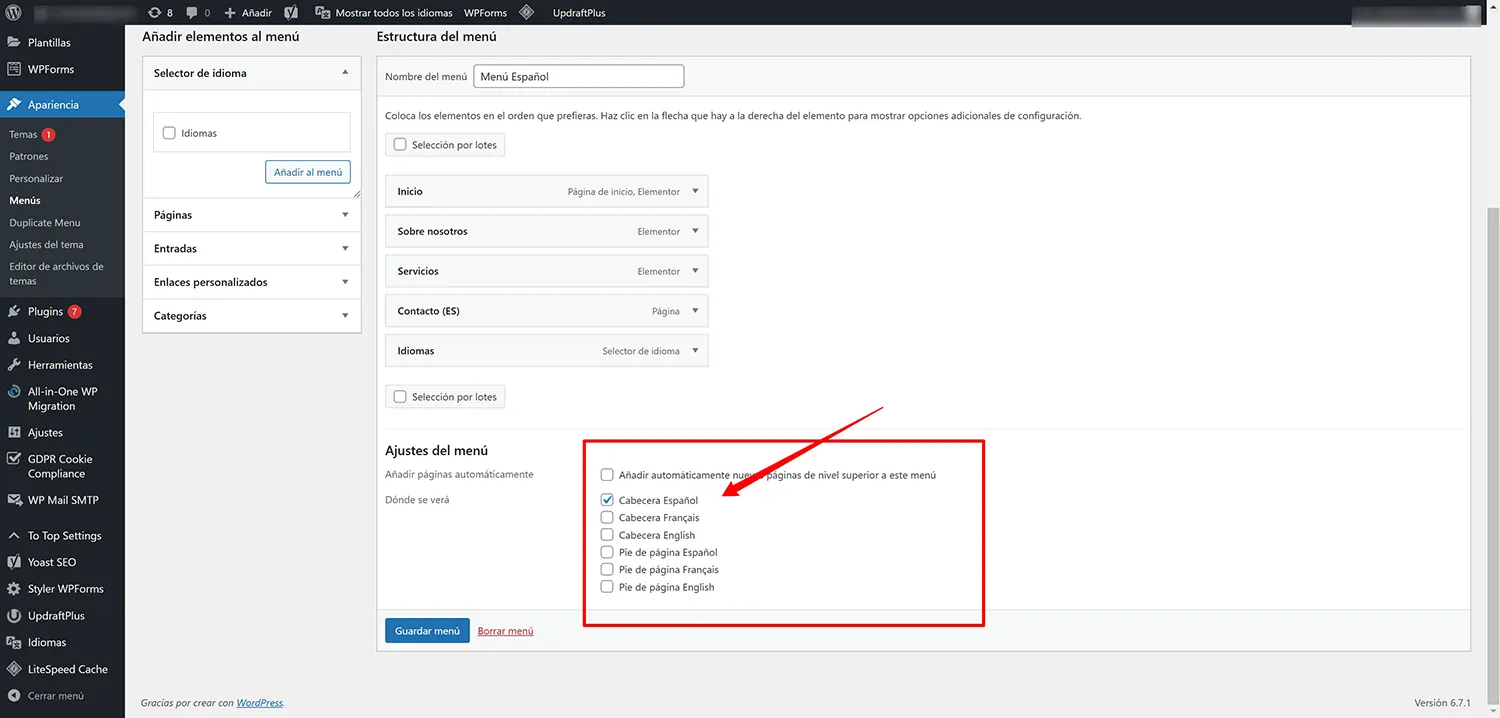Click the Nombre del menú text field
The height and width of the screenshot is (718, 1500).
(578, 76)
